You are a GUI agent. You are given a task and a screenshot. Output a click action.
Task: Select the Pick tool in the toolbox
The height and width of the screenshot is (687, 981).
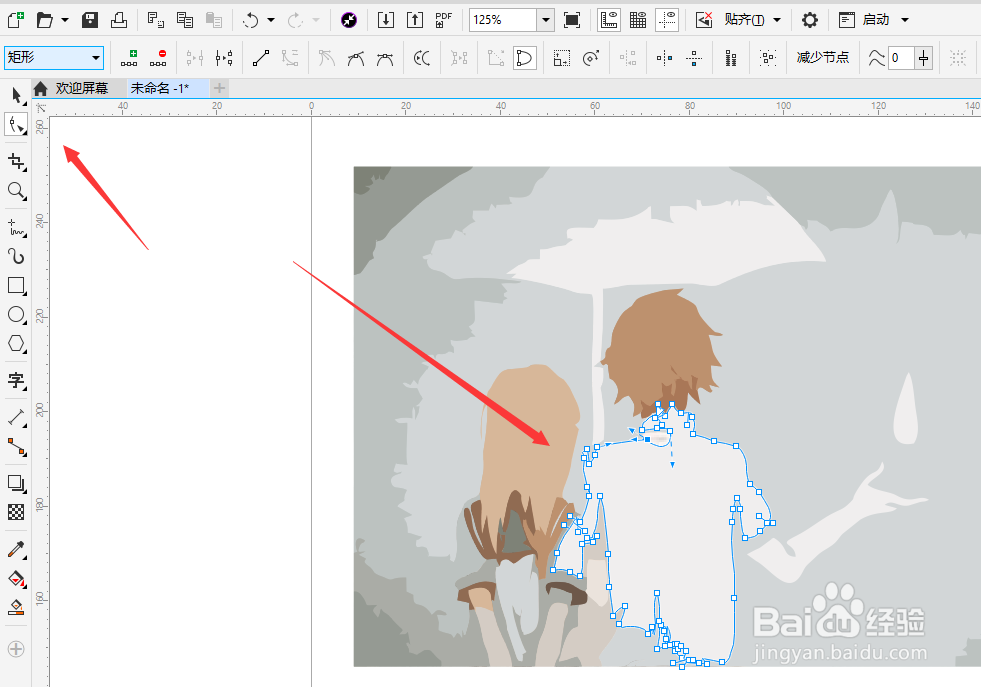pos(16,96)
